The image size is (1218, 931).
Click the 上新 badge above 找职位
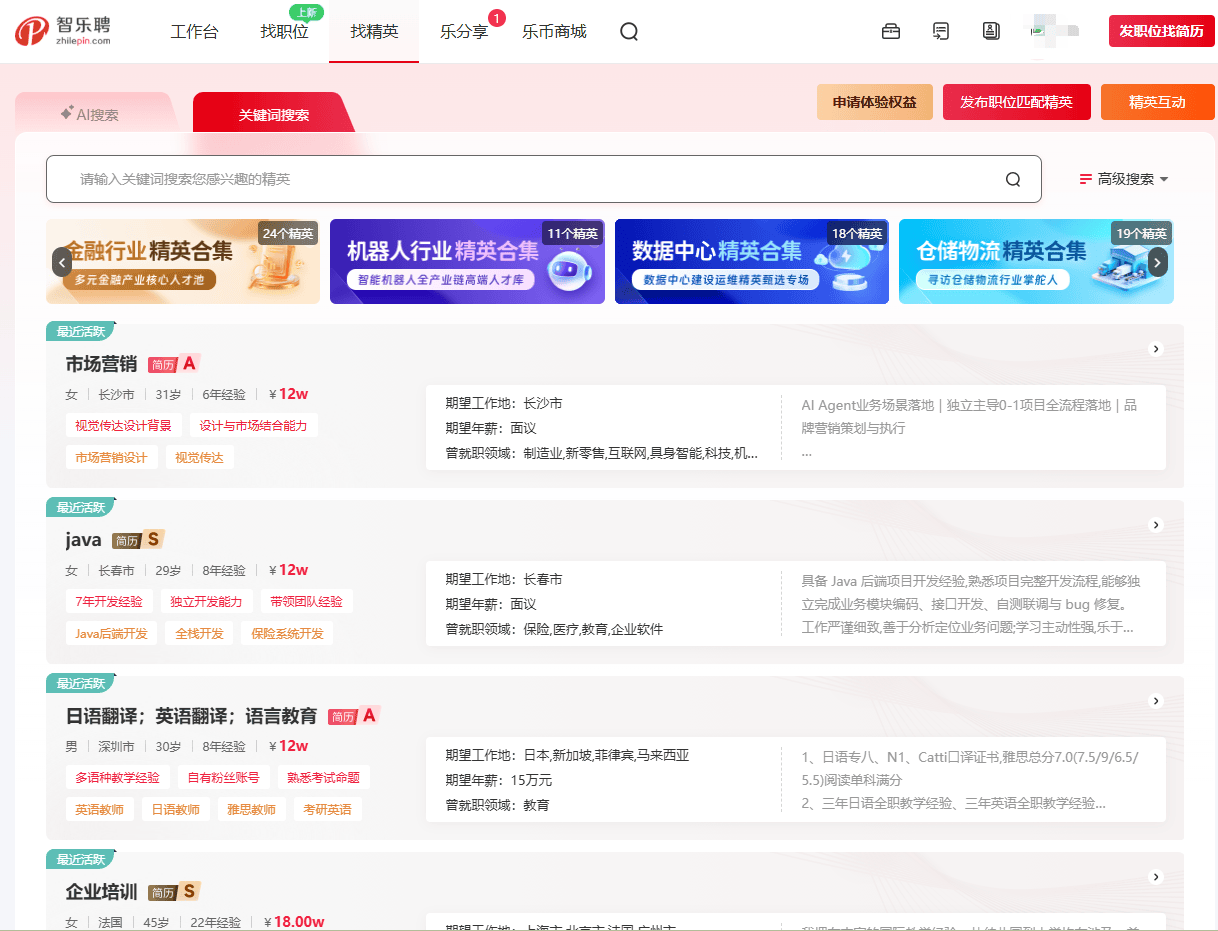tap(306, 12)
